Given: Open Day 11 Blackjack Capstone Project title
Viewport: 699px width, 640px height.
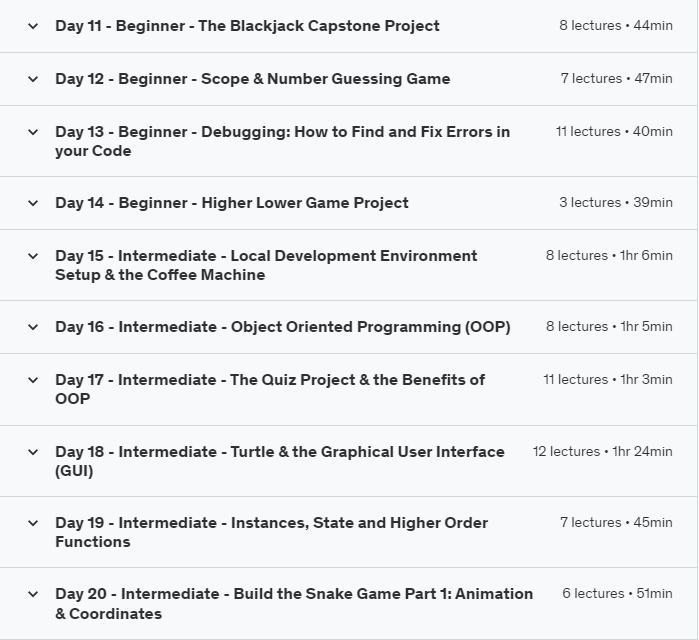Looking at the screenshot, I should click(x=247, y=26).
